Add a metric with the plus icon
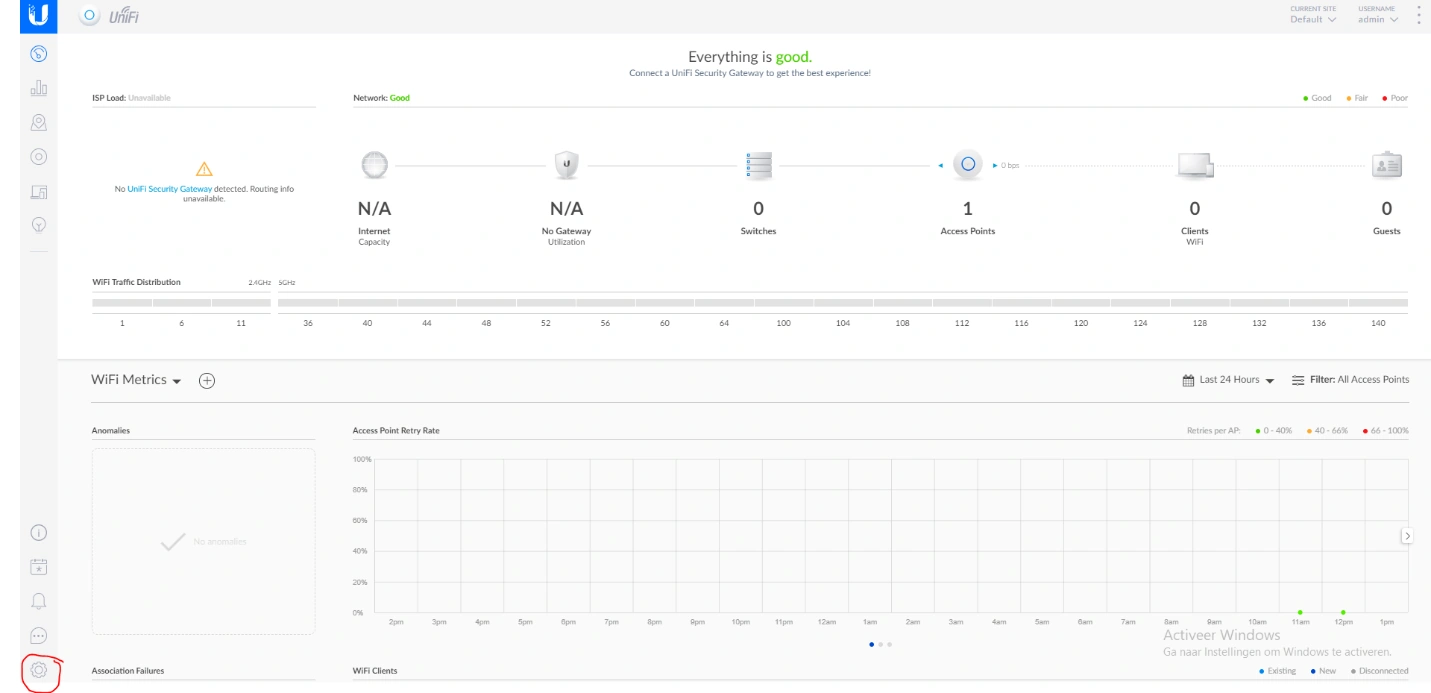This screenshot has height=693, width=1431. point(207,381)
